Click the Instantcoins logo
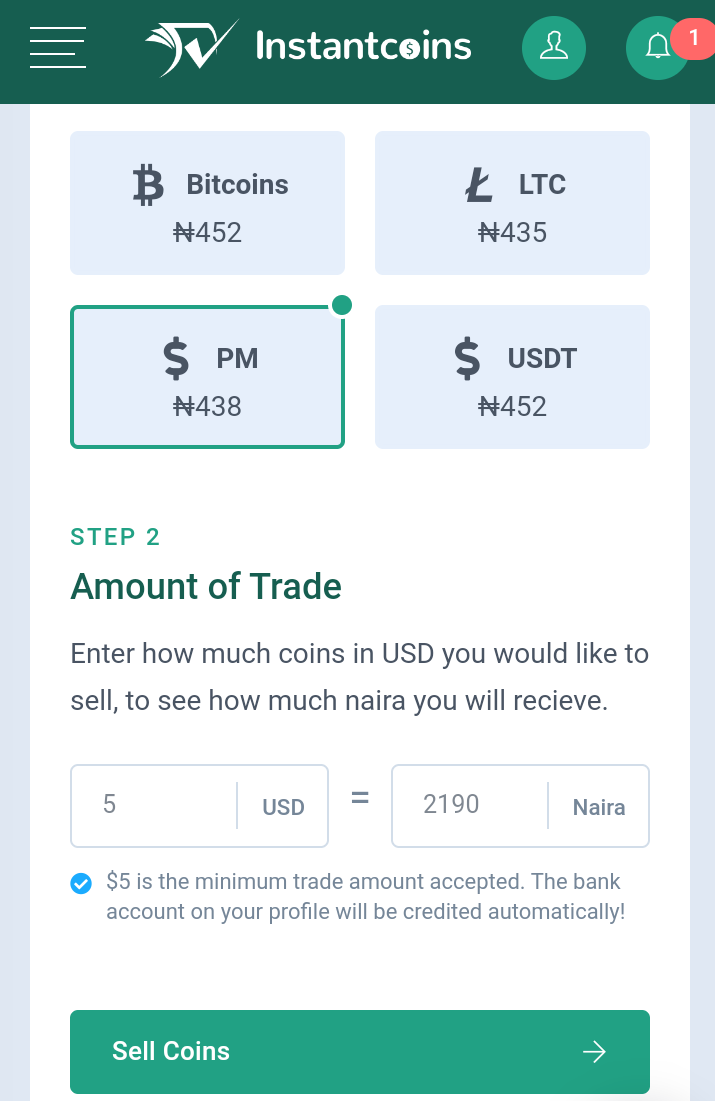The height and width of the screenshot is (1101, 715). [x=308, y=46]
